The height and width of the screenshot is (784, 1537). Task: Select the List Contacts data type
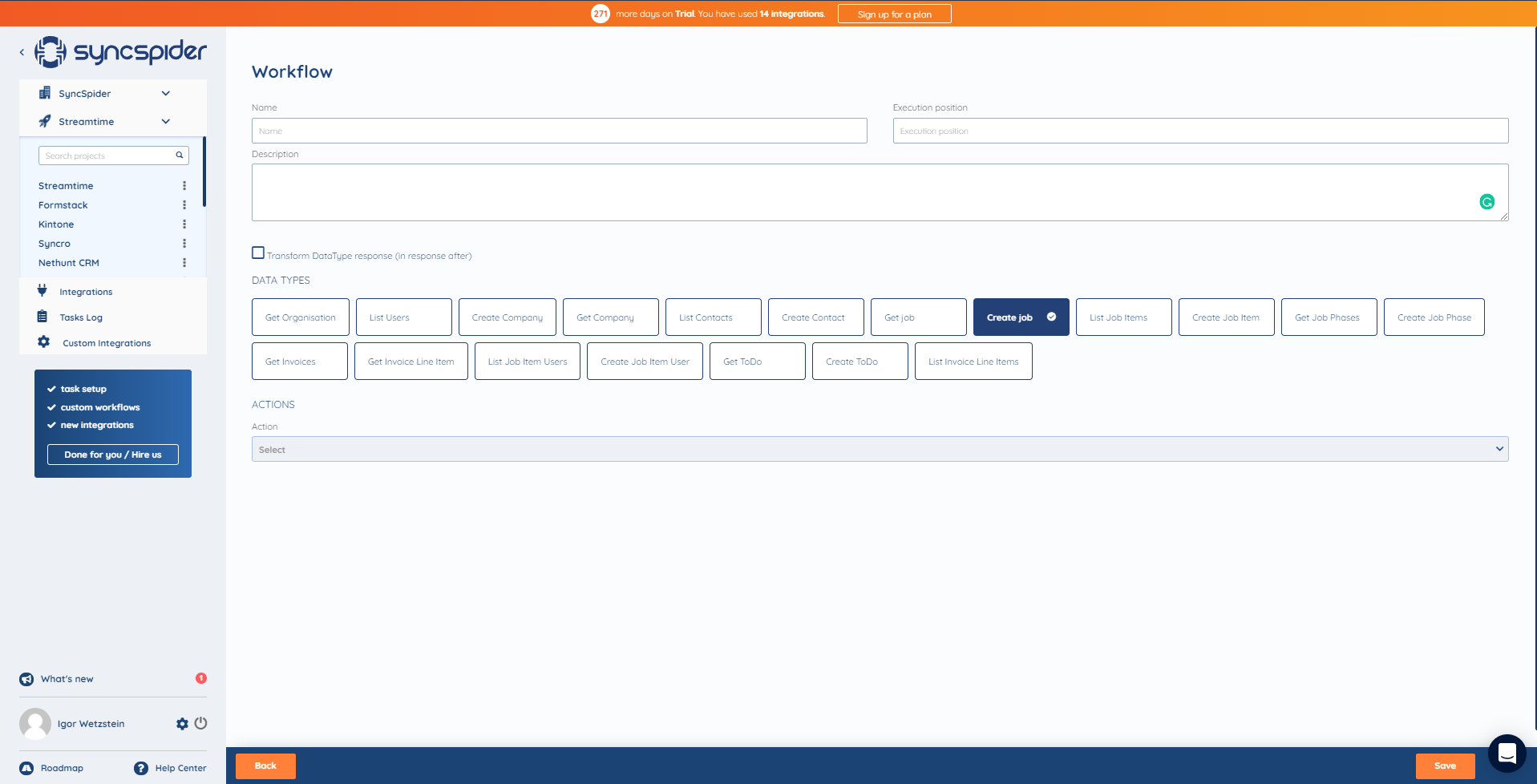point(714,317)
